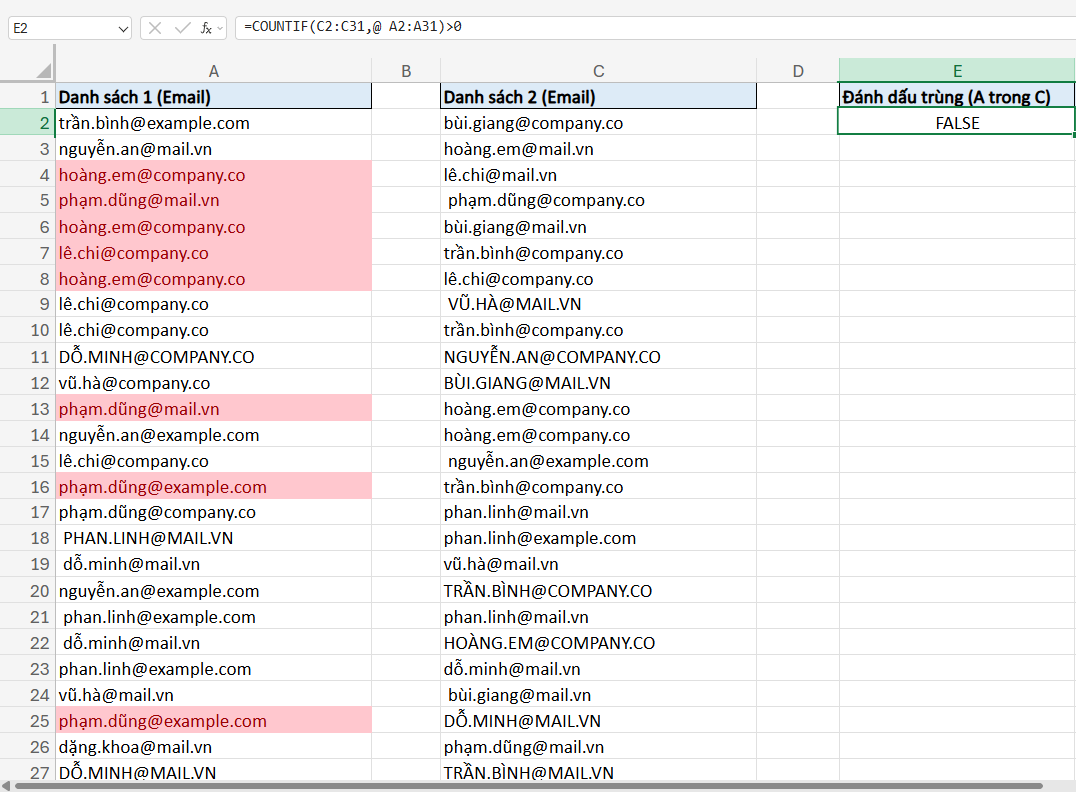Click the Enter checkmark icon in formula bar

point(181,28)
